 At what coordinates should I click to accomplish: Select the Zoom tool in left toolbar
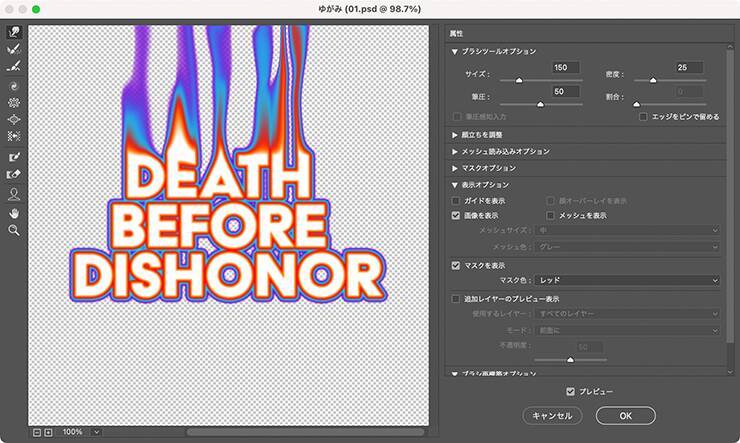[14, 230]
